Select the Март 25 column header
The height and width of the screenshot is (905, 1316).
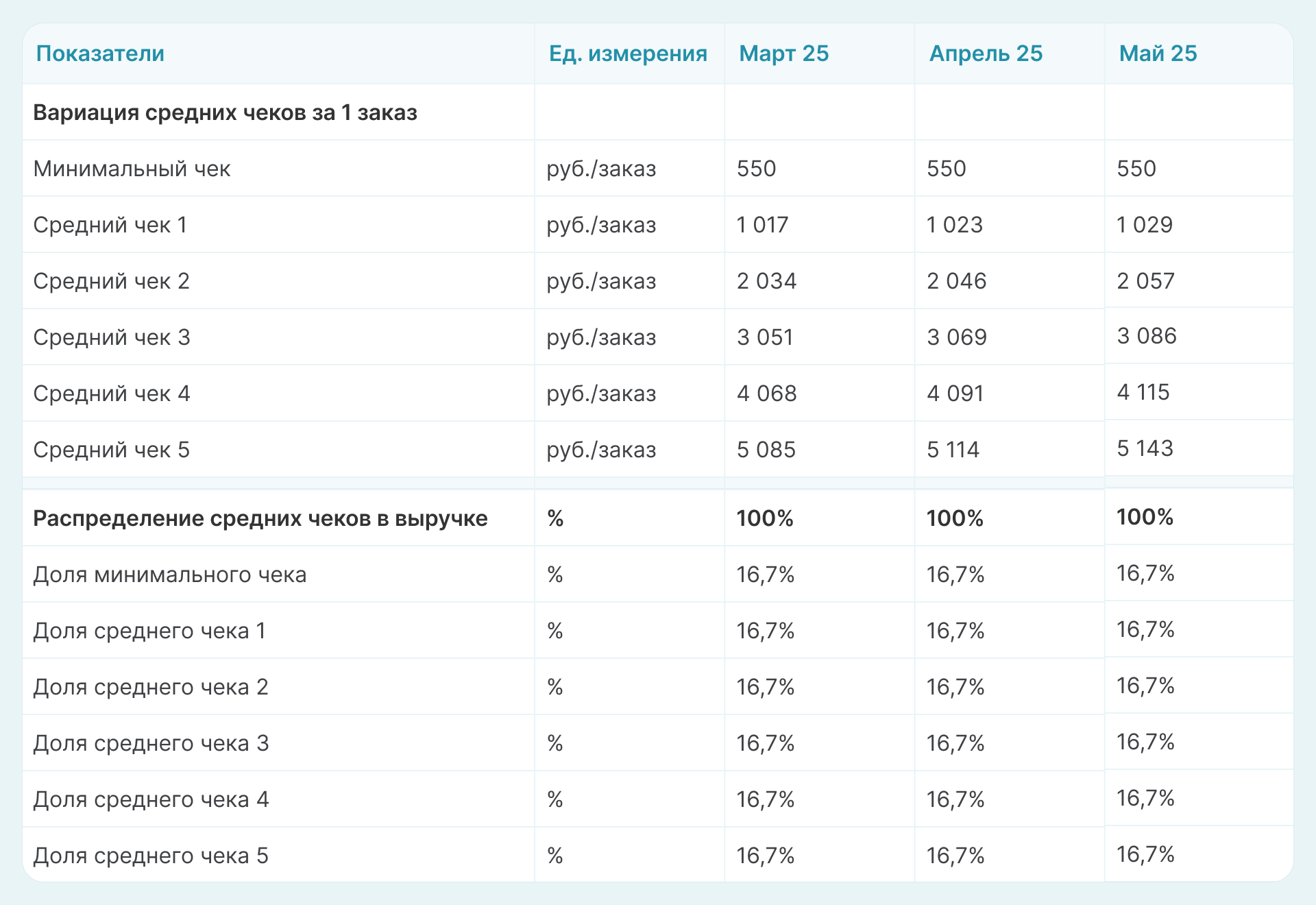(783, 53)
